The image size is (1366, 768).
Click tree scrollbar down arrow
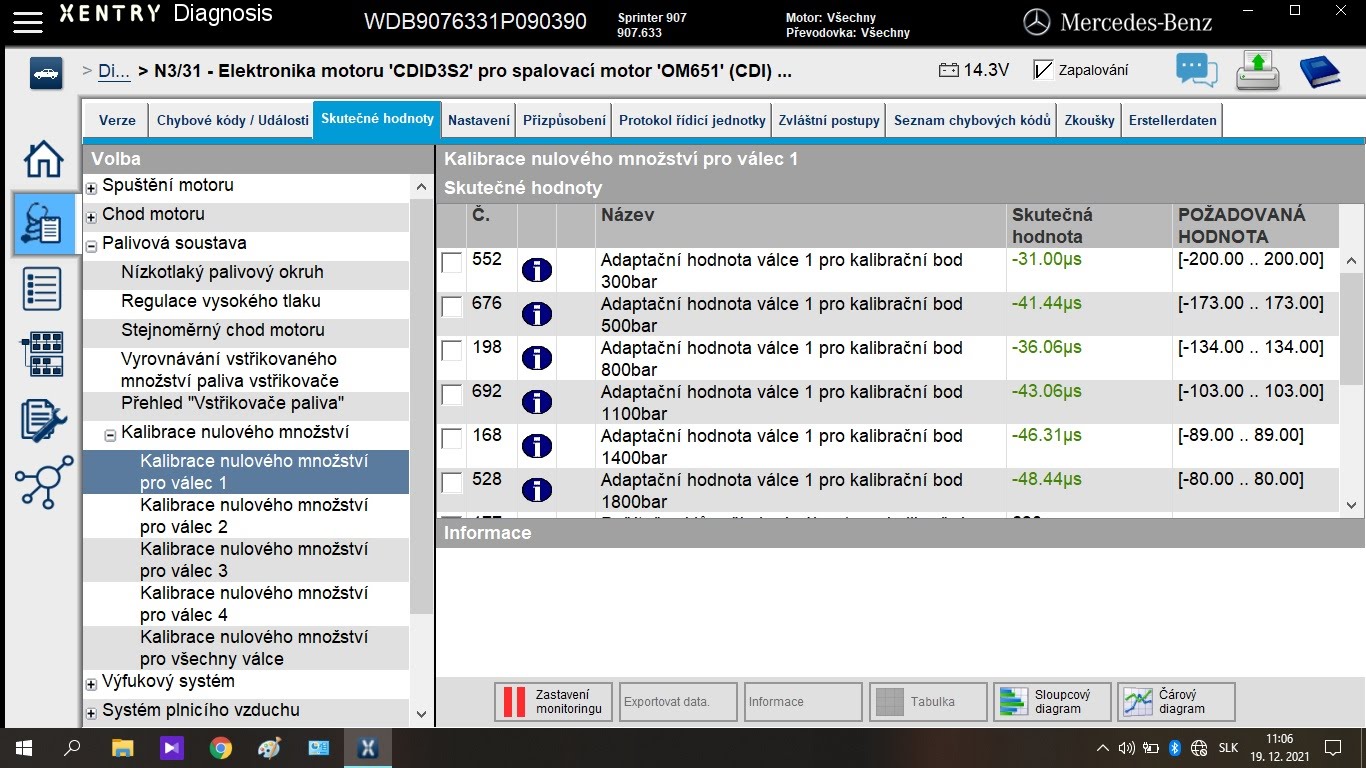tap(421, 714)
